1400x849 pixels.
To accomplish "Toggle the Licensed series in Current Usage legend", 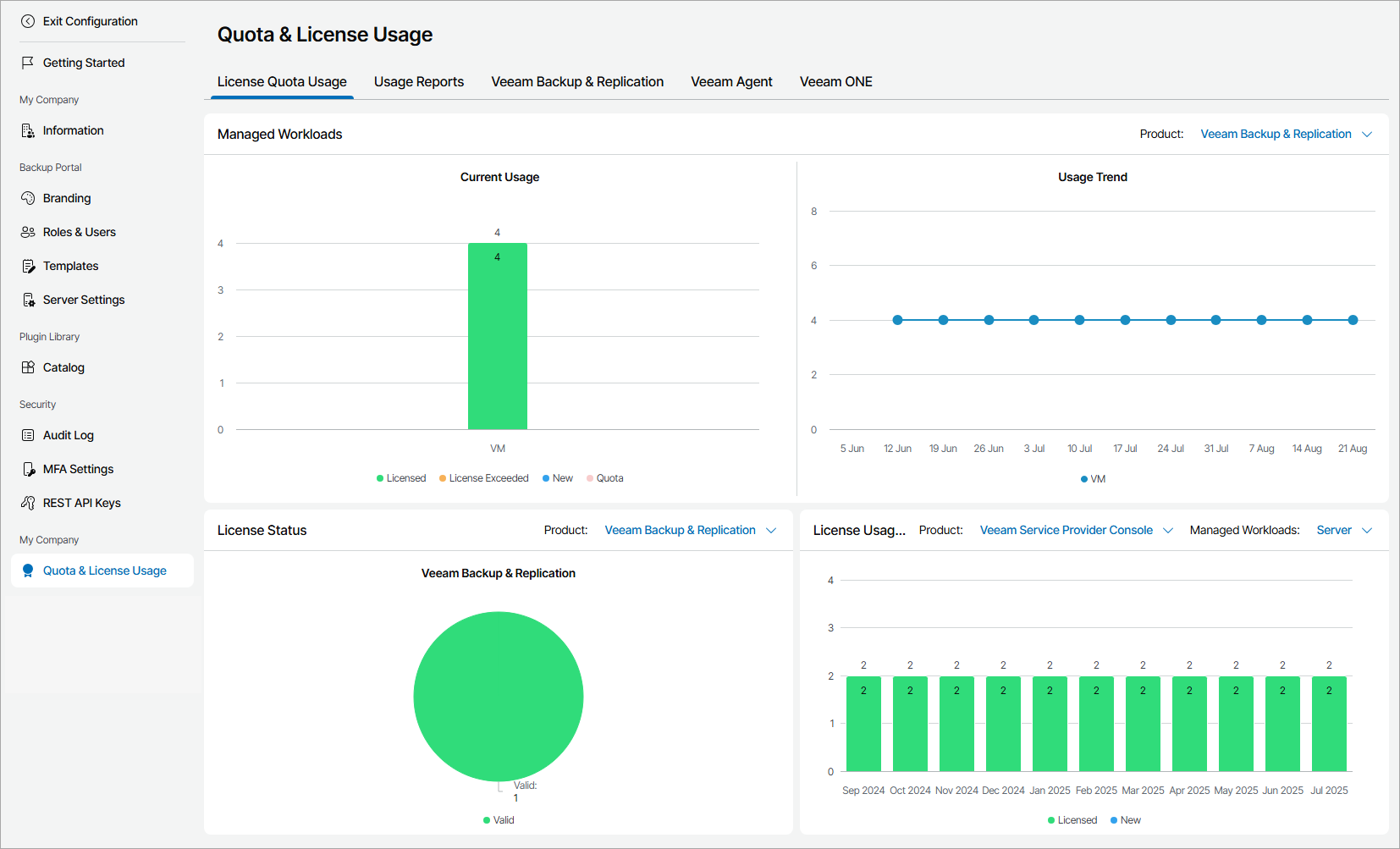I will point(401,478).
